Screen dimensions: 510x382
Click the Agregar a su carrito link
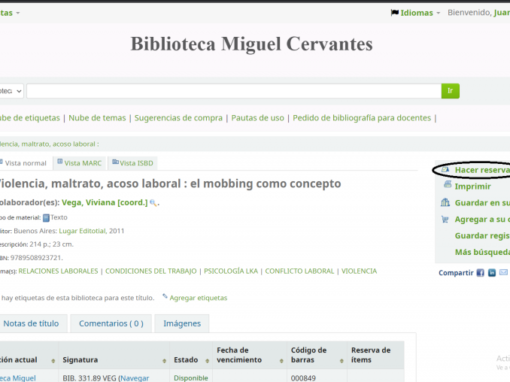point(482,219)
